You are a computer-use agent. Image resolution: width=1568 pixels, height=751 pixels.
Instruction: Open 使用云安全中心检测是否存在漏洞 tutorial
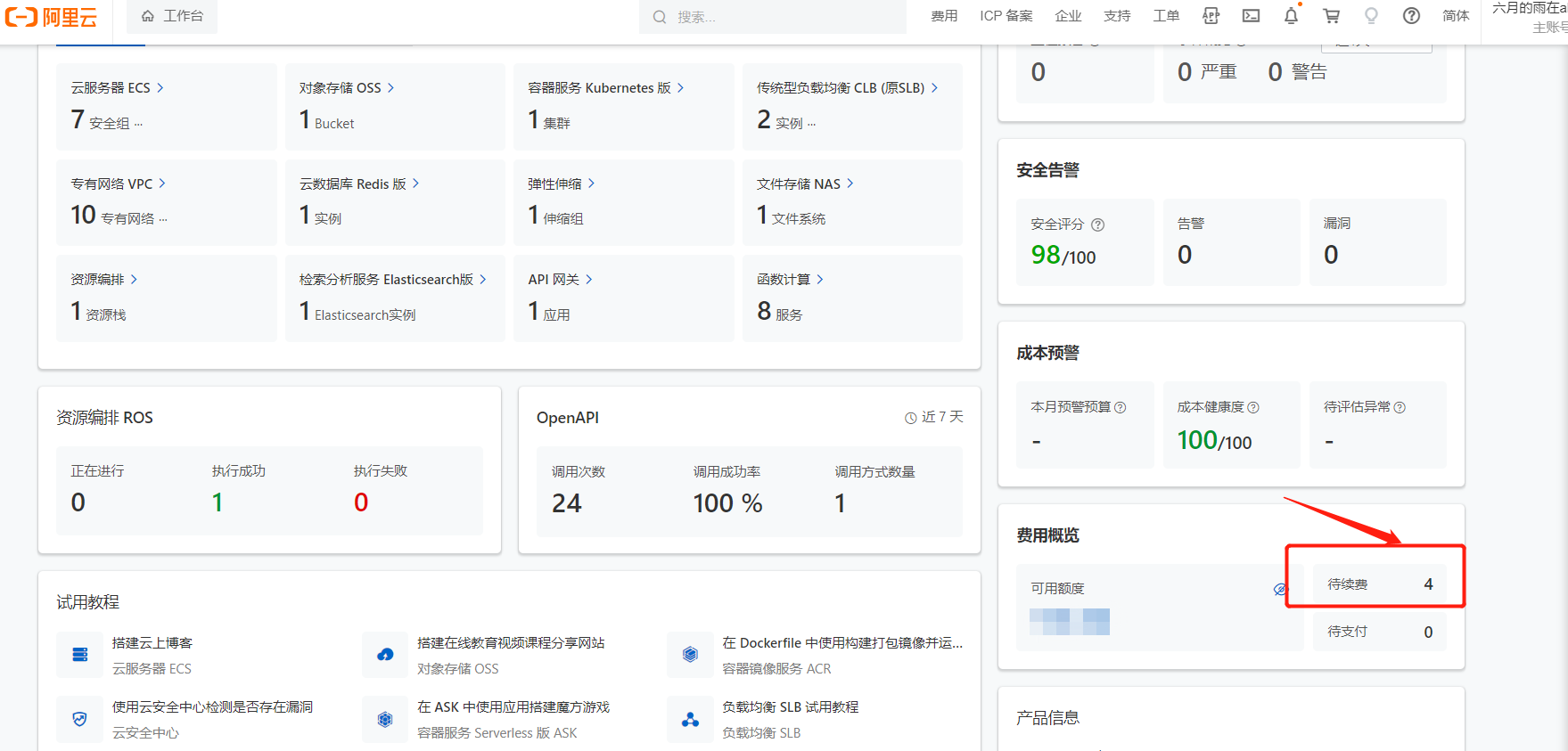pyautogui.click(x=212, y=707)
